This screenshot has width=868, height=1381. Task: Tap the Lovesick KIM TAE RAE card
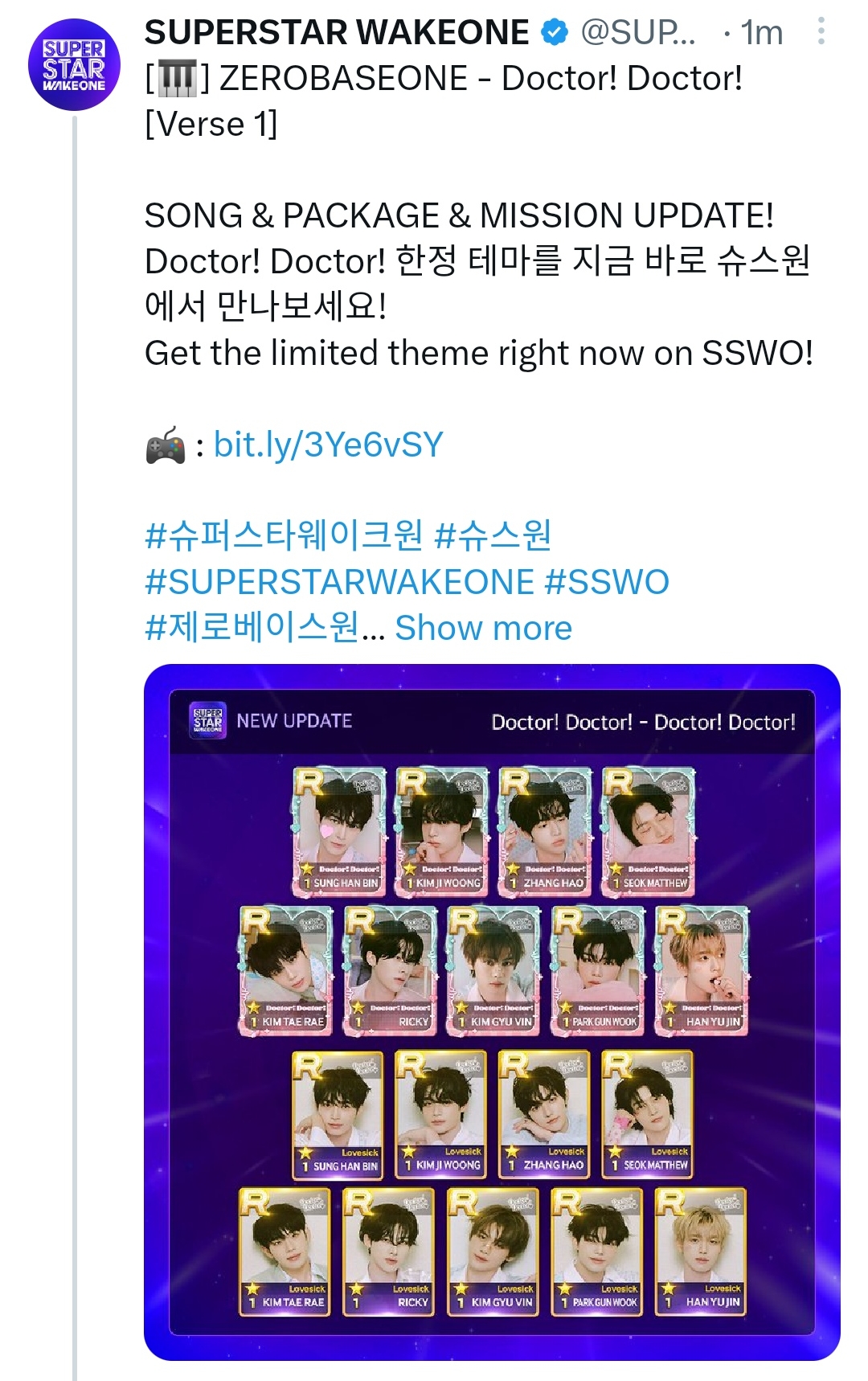point(285,1252)
